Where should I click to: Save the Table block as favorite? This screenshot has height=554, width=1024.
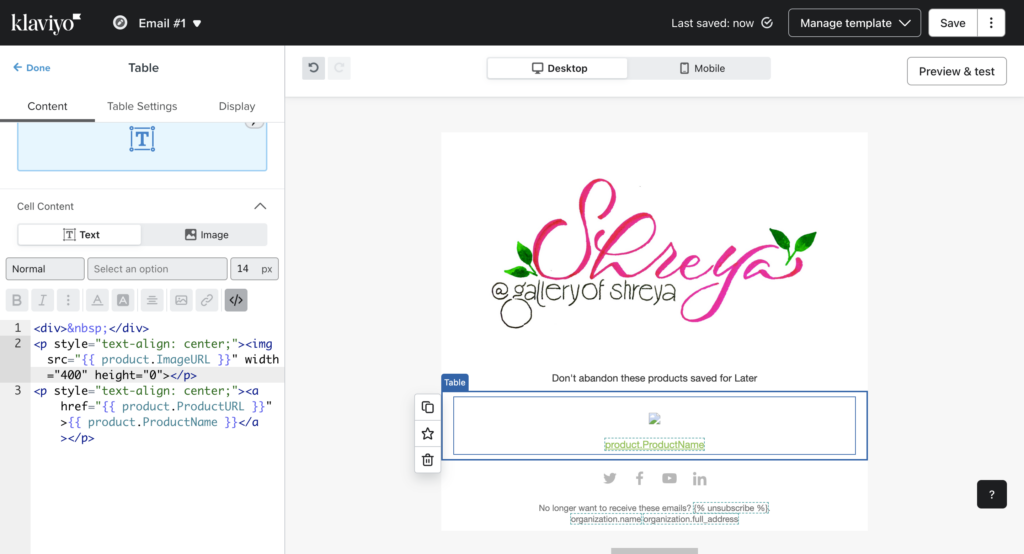point(428,433)
